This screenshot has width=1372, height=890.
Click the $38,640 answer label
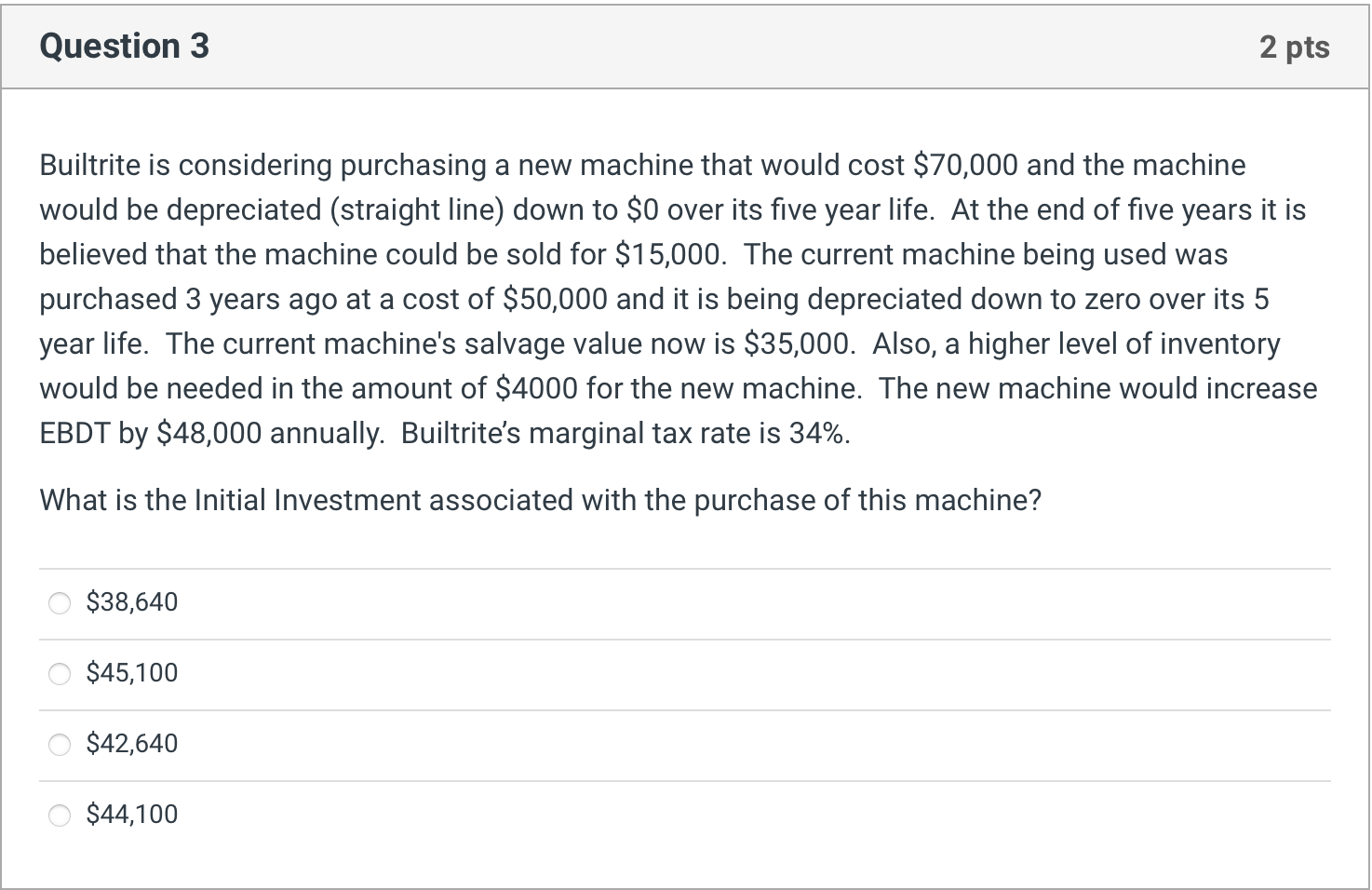pos(132,602)
